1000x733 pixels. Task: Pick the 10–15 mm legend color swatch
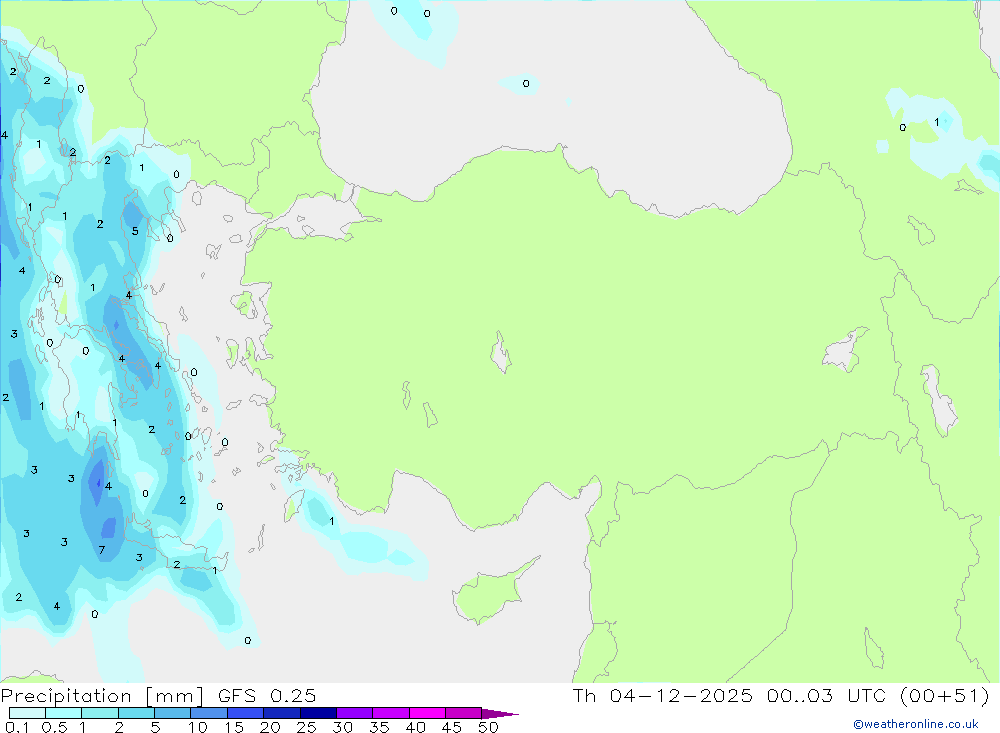(x=209, y=713)
